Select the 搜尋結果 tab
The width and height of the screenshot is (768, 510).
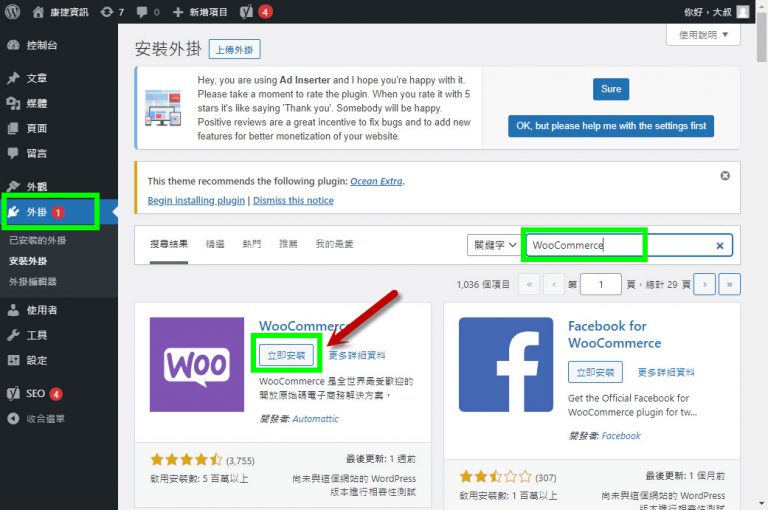[168, 244]
